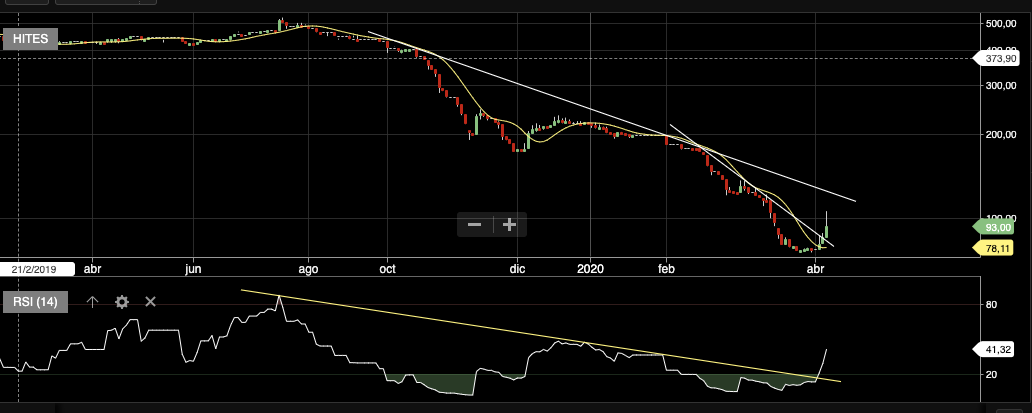
Task: Open RSI indicator settings gear
Action: click(x=122, y=302)
